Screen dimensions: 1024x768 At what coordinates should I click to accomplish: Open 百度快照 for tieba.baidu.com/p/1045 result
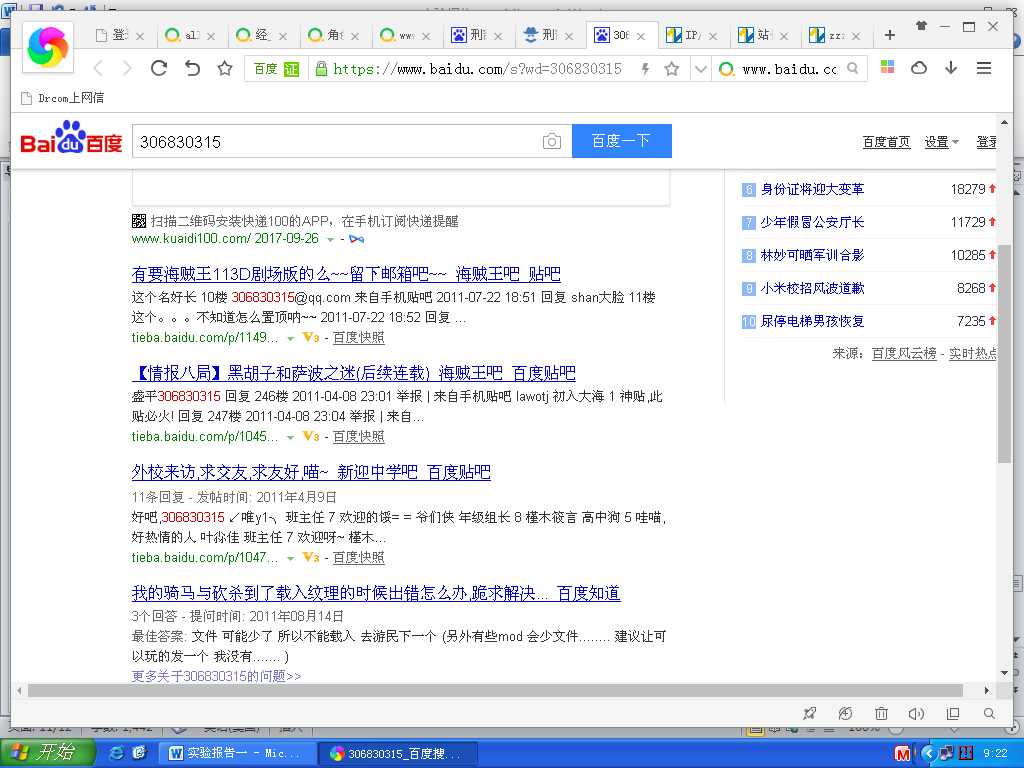tap(359, 436)
